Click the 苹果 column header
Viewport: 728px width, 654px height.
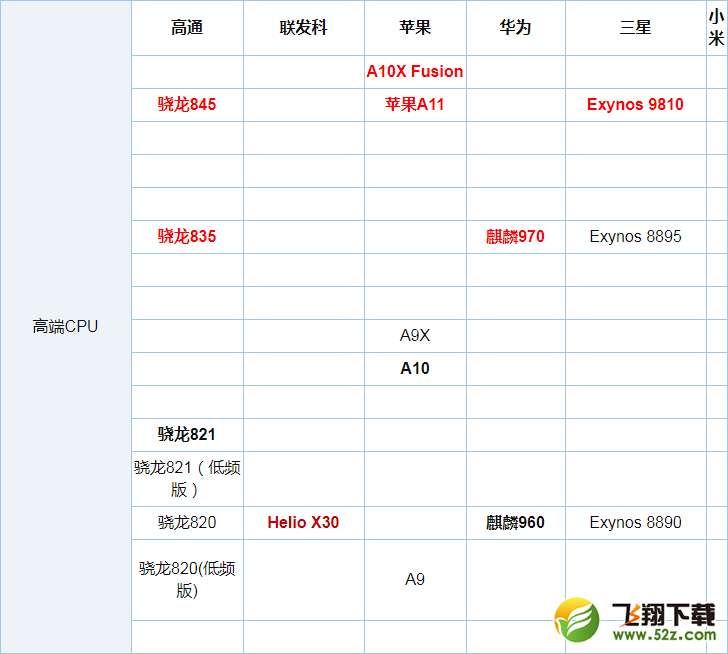(x=414, y=28)
